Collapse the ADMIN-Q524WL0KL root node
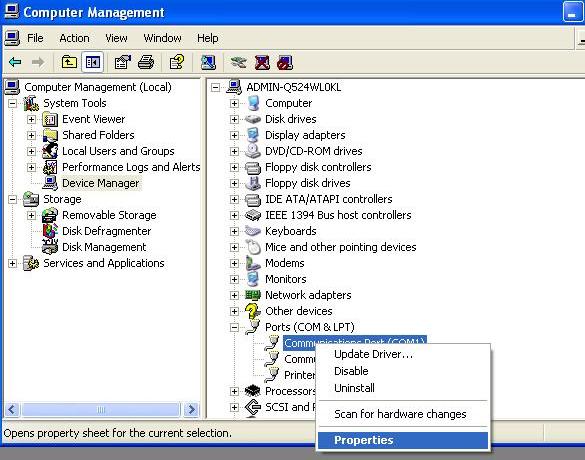This screenshot has width=585, height=460. pos(215,88)
